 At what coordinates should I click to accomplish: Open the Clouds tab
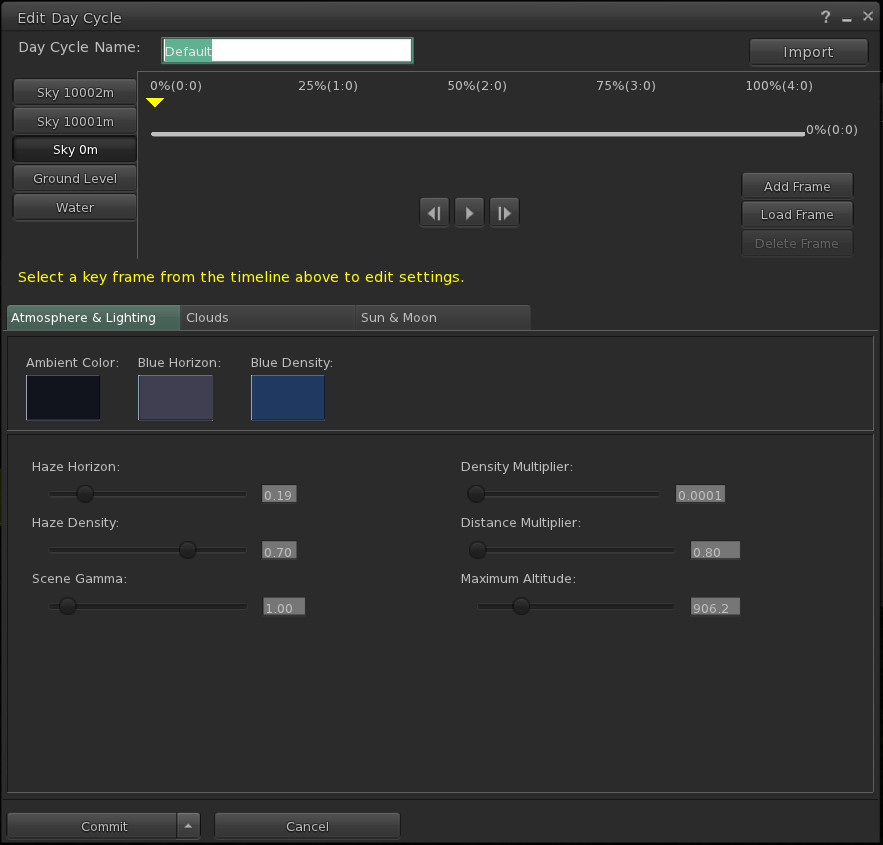point(267,318)
